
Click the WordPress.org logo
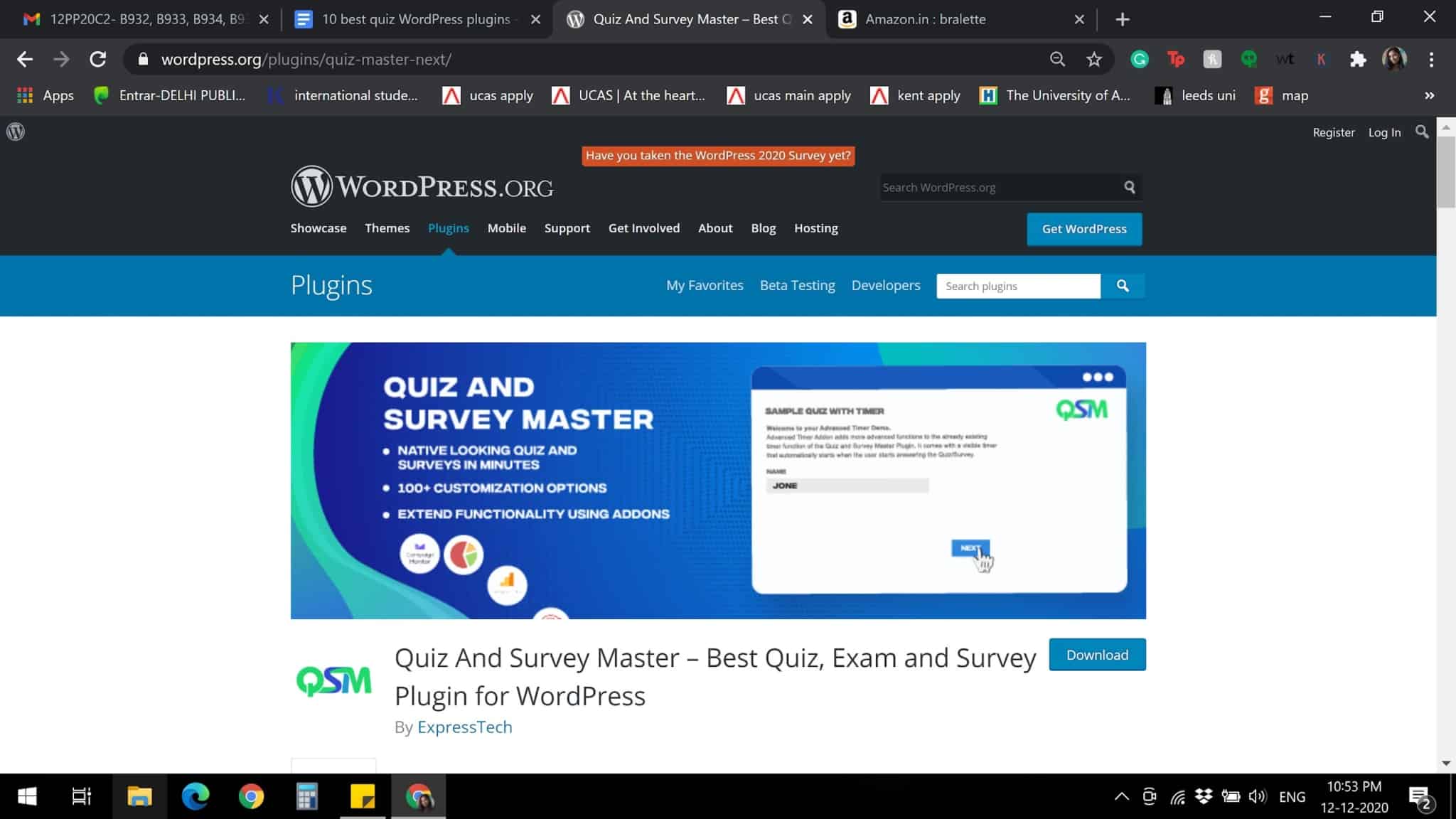coord(422,186)
